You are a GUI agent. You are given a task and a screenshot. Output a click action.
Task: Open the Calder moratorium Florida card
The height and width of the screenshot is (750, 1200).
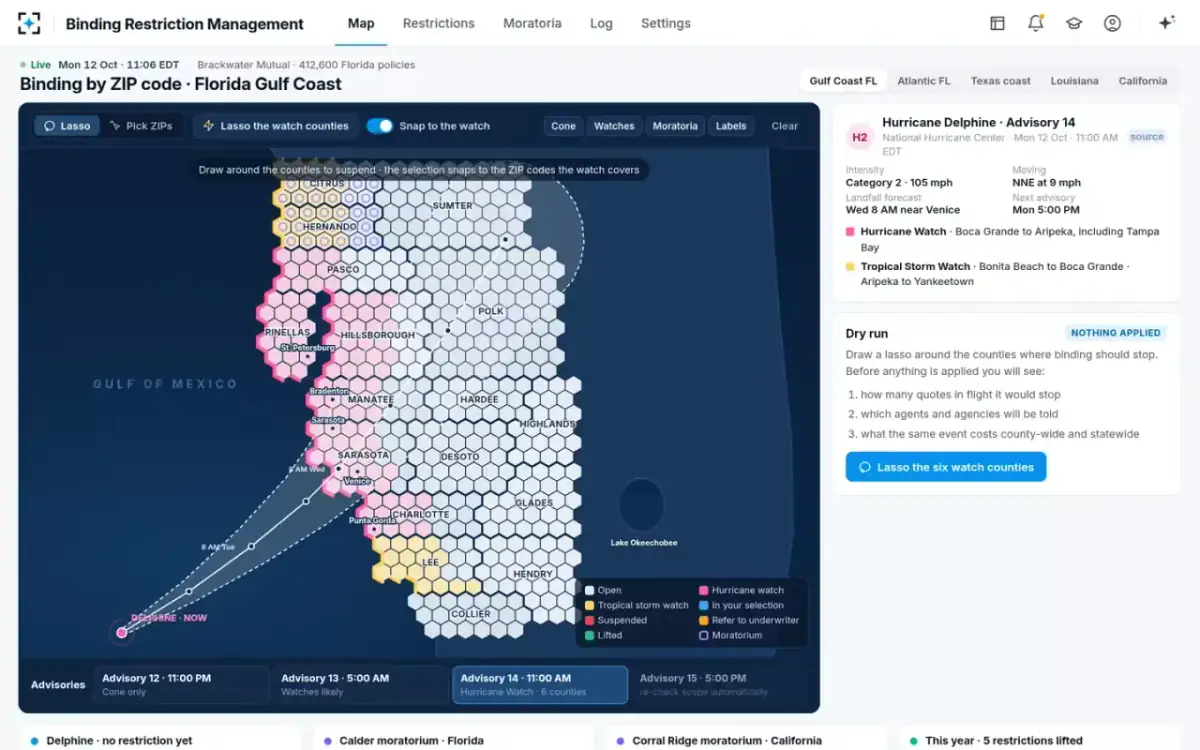tap(454, 738)
